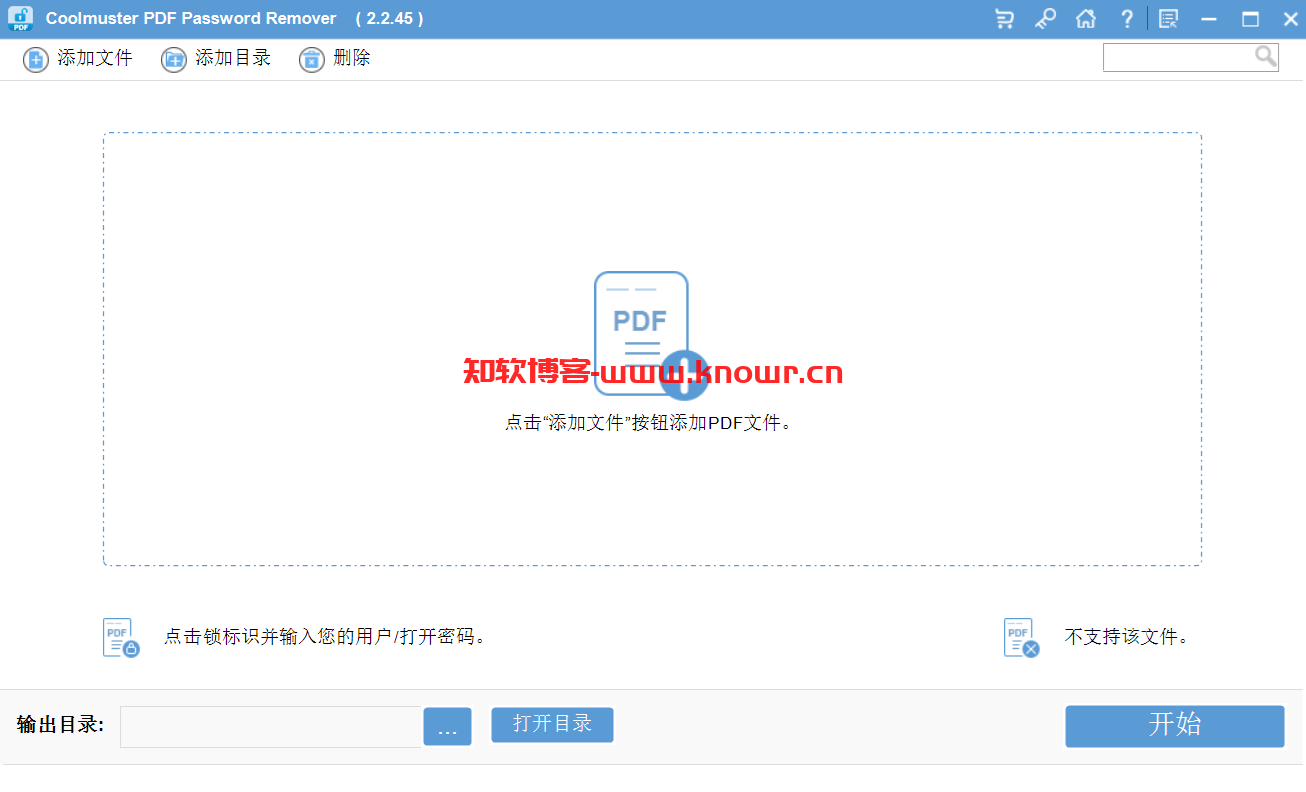This screenshot has width=1306, height=792.
Task: Click text 点击“添加文件”按钮添加PDF文件。
Action: click(x=649, y=423)
